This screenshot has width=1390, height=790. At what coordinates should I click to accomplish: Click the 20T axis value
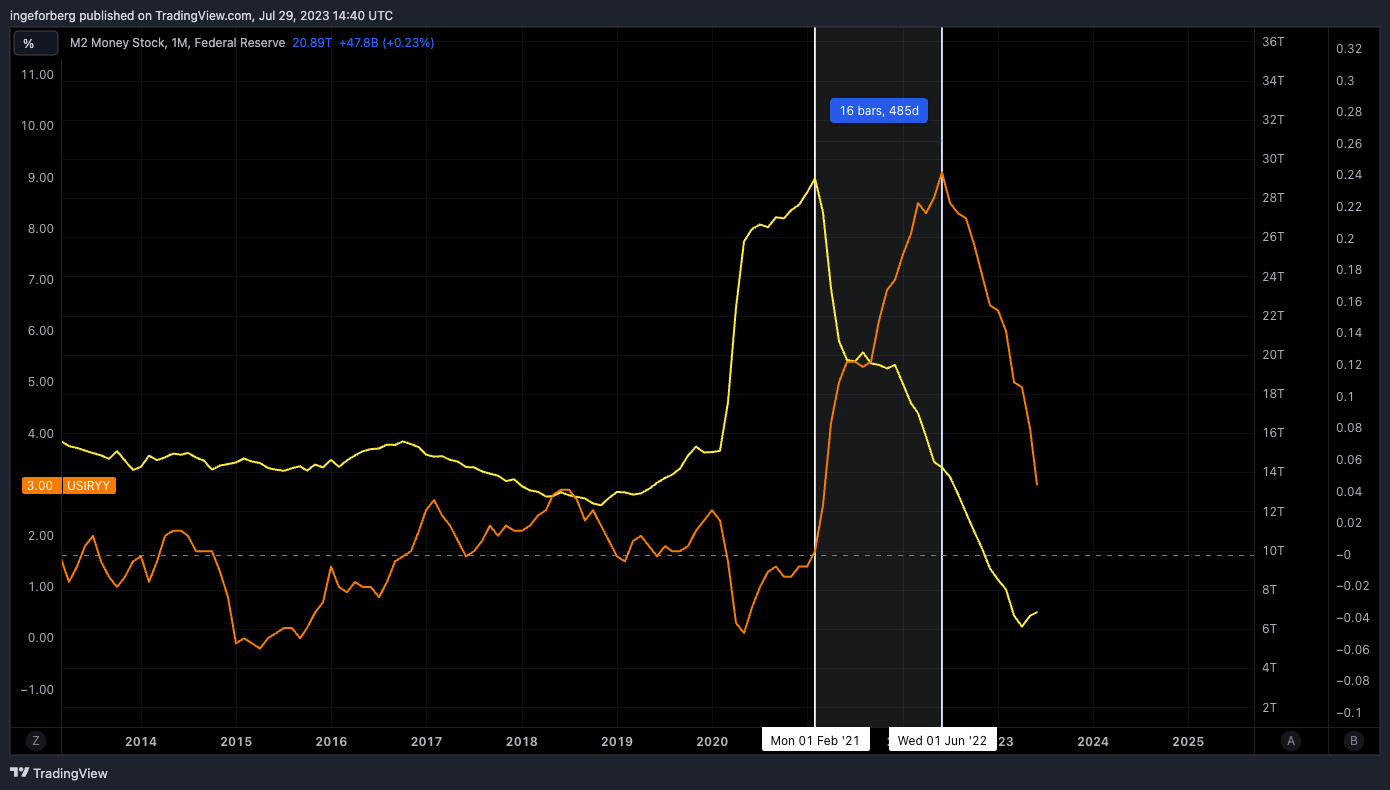coord(1273,355)
